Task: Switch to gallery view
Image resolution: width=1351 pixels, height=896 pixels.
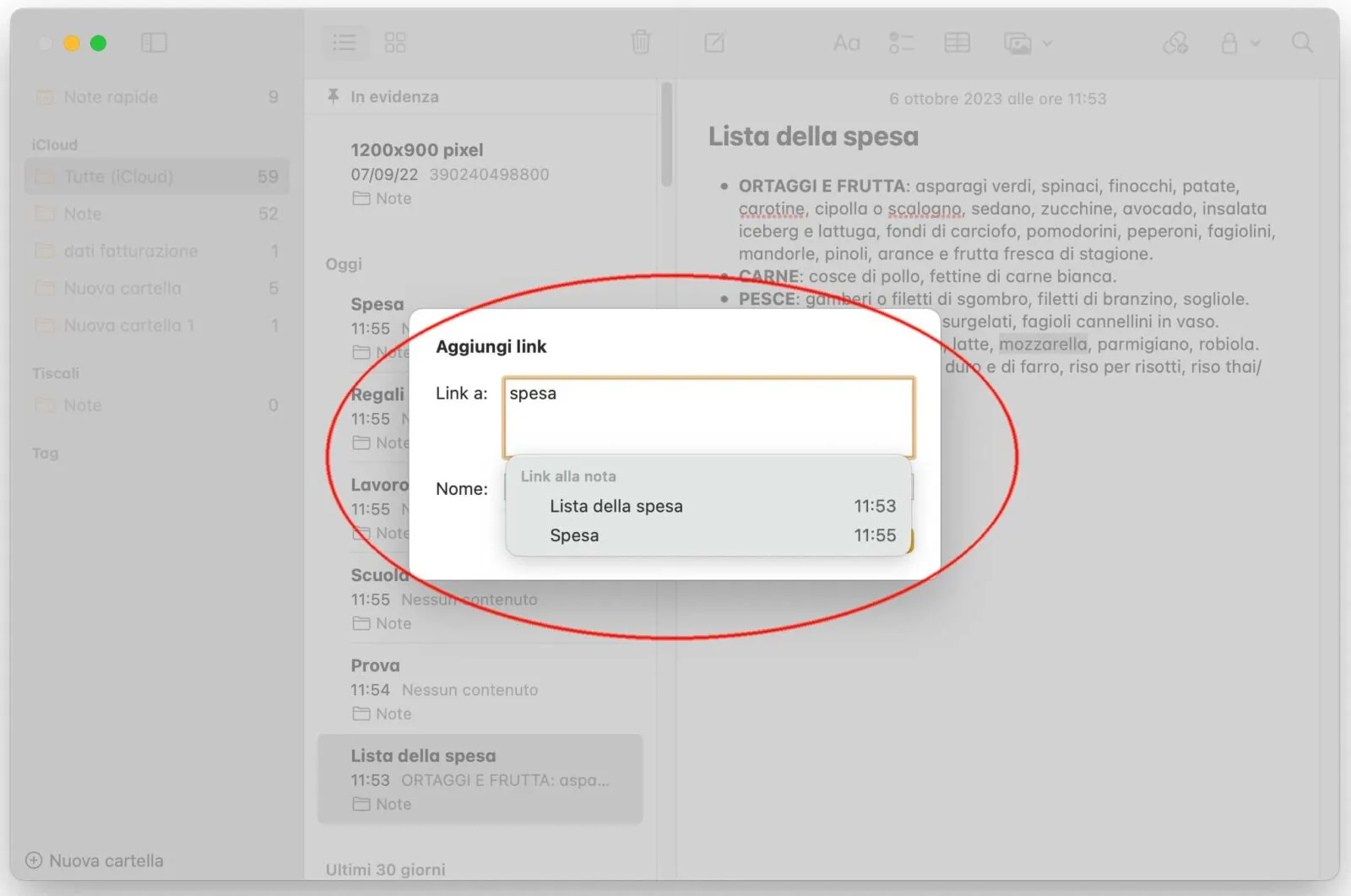Action: pyautogui.click(x=394, y=42)
